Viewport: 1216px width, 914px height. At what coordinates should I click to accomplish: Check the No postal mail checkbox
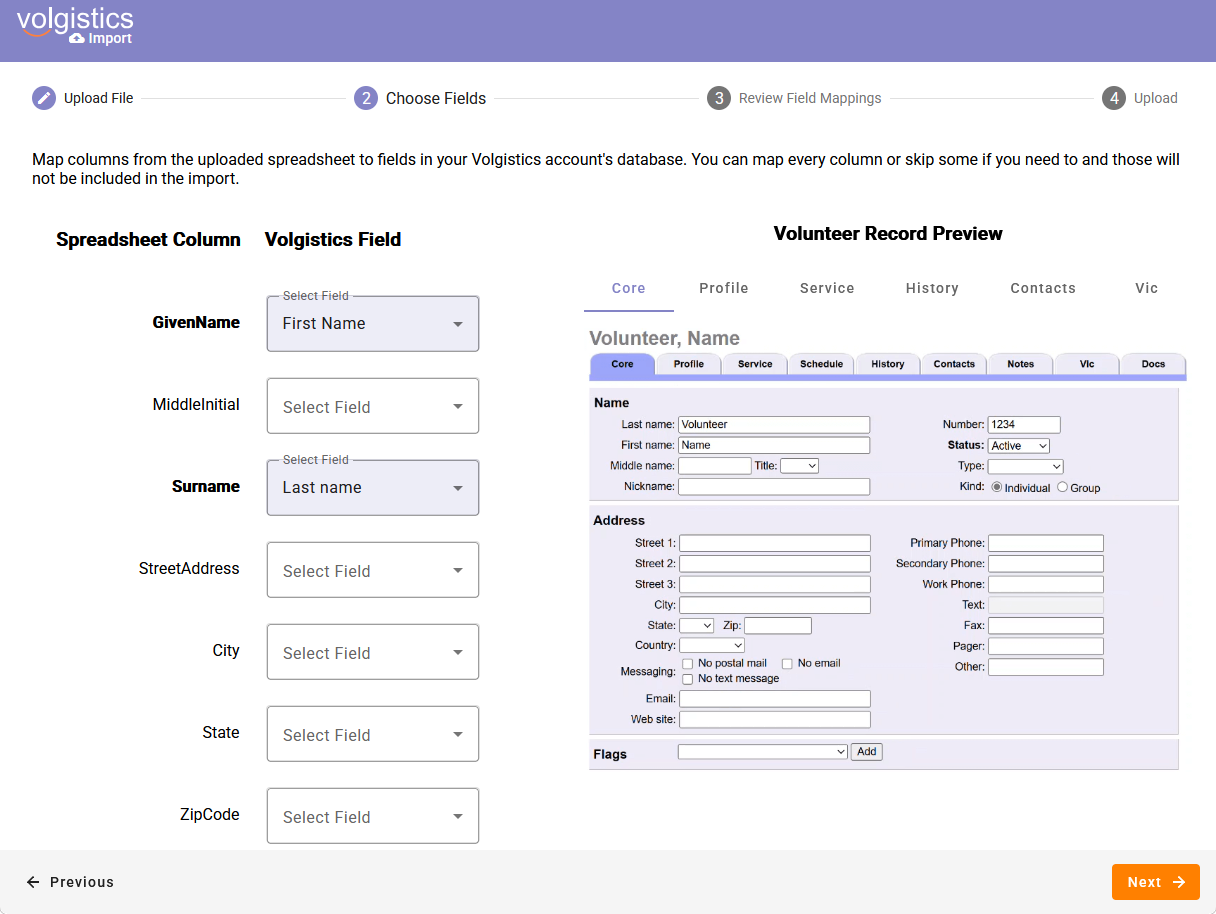688,663
